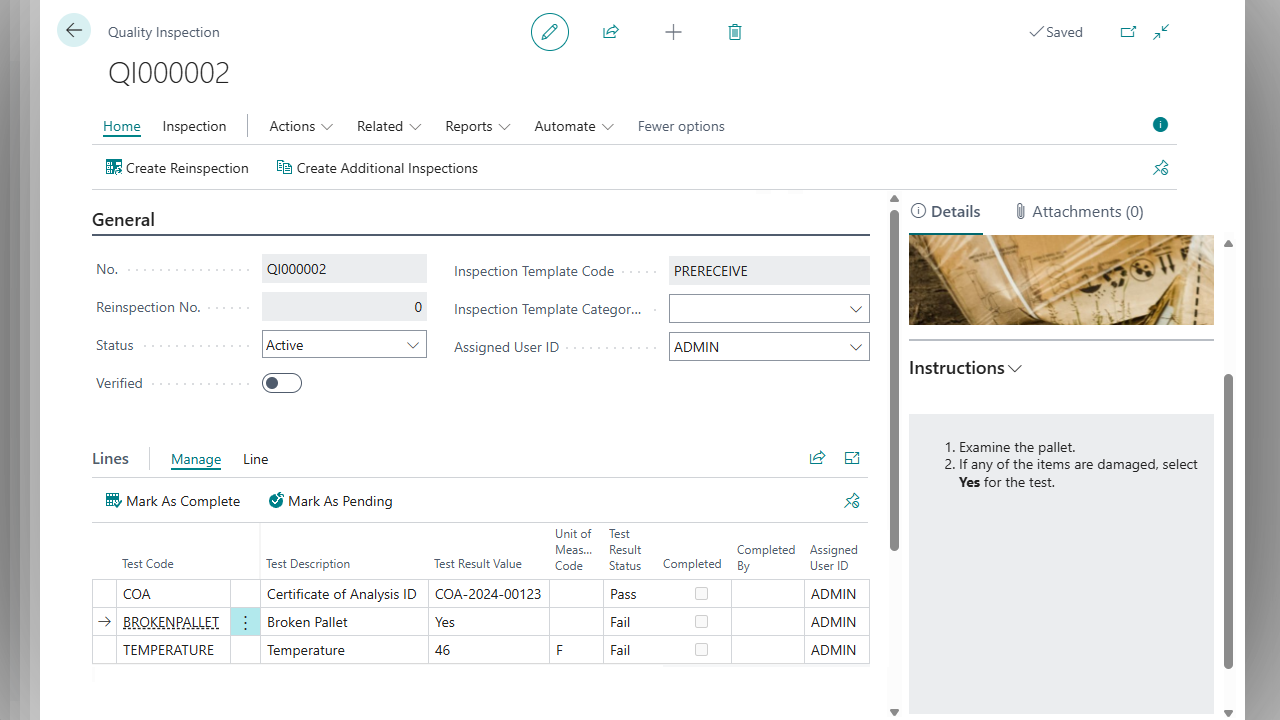Click the plus icon to create new
Screen dimensions: 1280x720
(673, 32)
